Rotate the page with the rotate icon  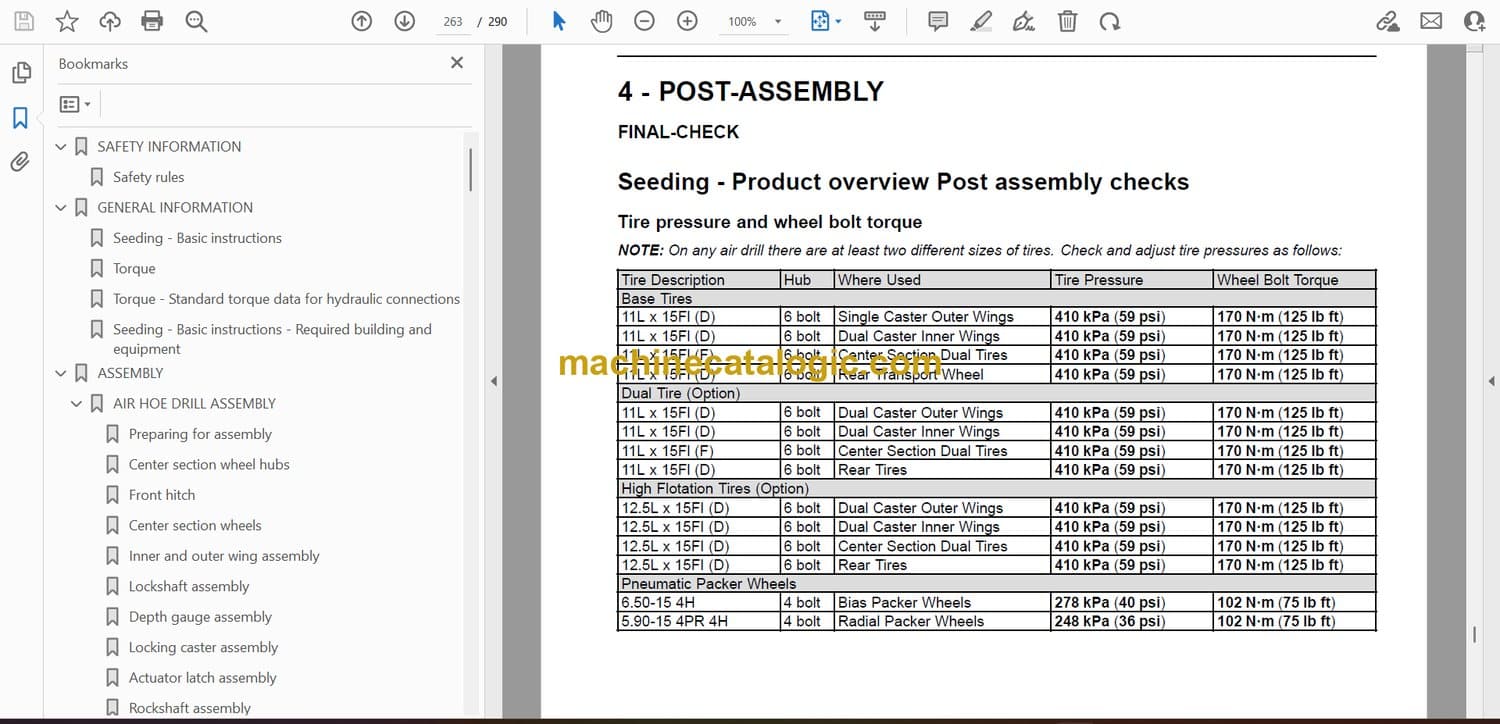pyautogui.click(x=1109, y=21)
